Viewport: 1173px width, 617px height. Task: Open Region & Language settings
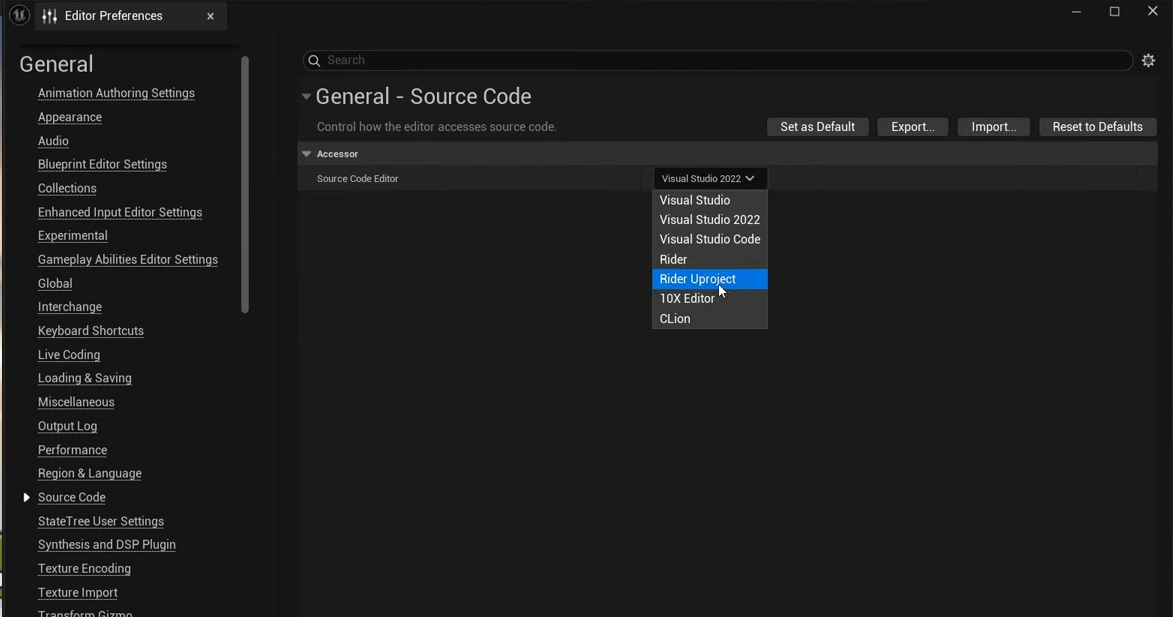click(90, 474)
